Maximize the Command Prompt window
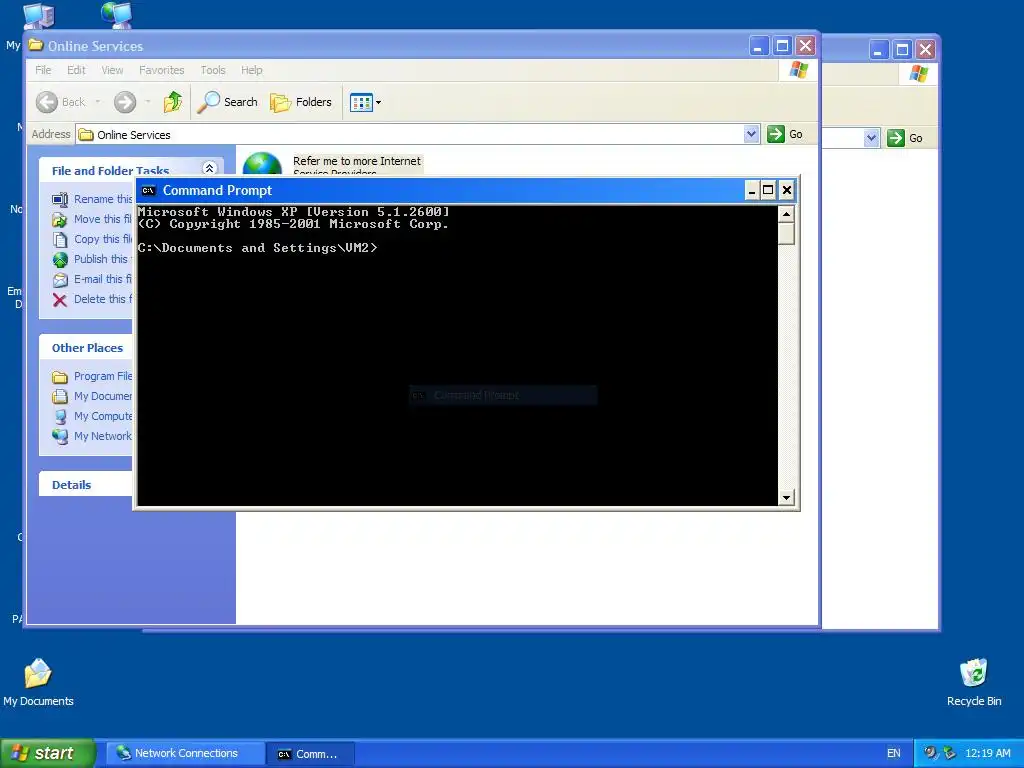The height and width of the screenshot is (768, 1024). click(769, 190)
